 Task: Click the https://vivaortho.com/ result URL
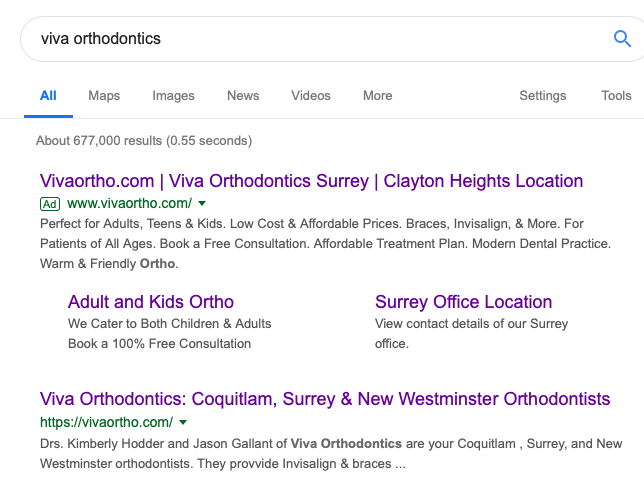[x=106, y=422]
